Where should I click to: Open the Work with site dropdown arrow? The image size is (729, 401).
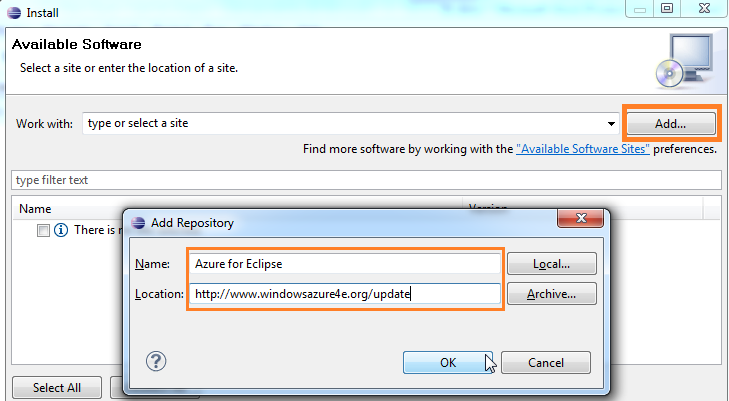point(611,124)
